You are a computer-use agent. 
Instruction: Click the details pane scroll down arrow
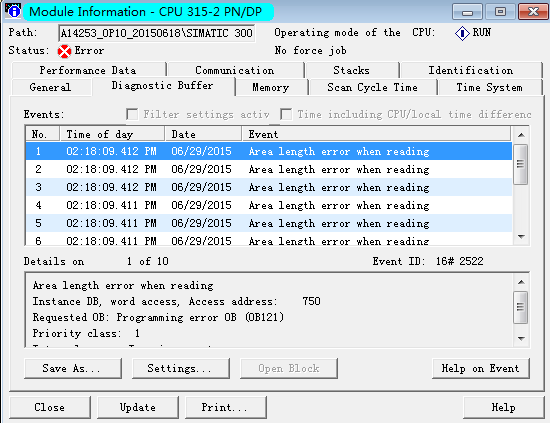[x=521, y=338]
